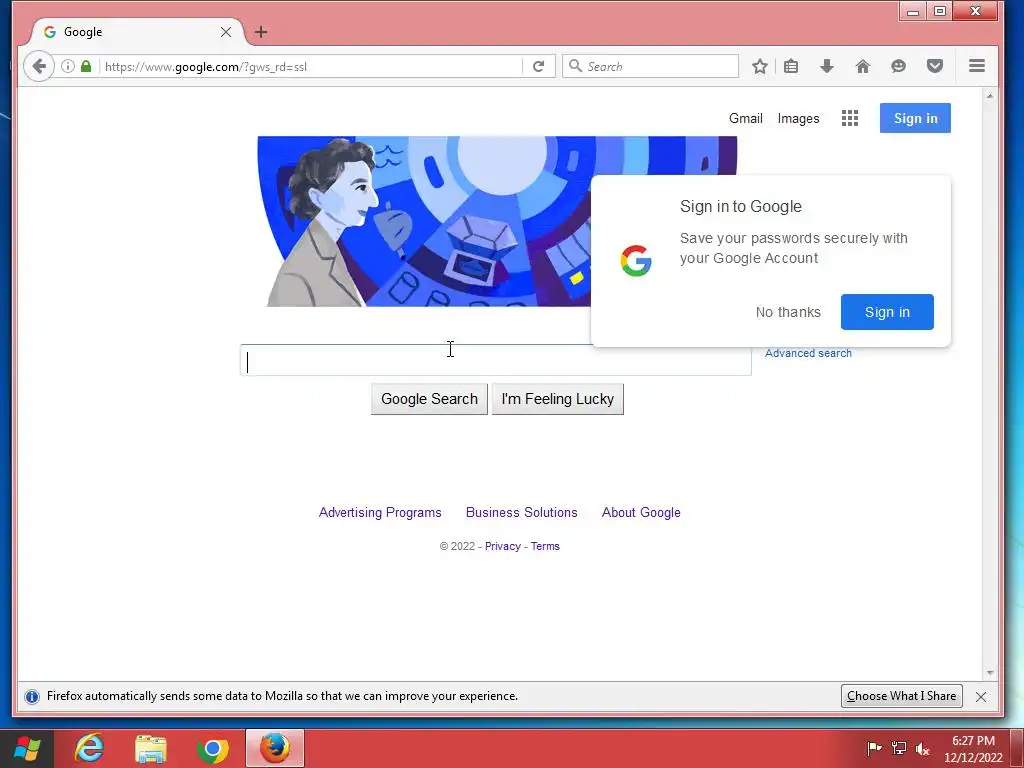Select the Firefox taskbar button
The width and height of the screenshot is (1024, 768).
tap(275, 748)
